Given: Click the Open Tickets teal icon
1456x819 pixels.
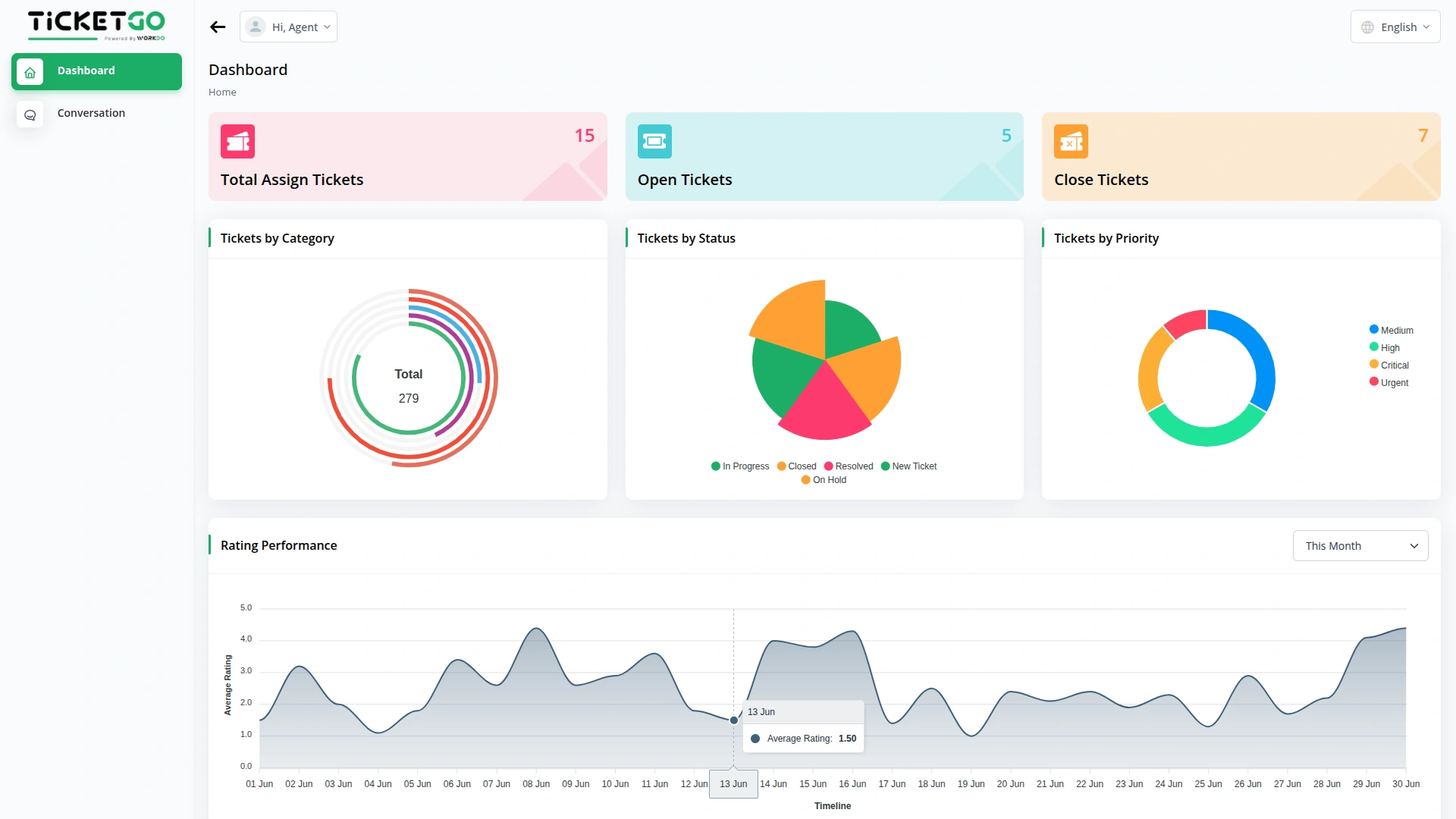Looking at the screenshot, I should click(654, 141).
